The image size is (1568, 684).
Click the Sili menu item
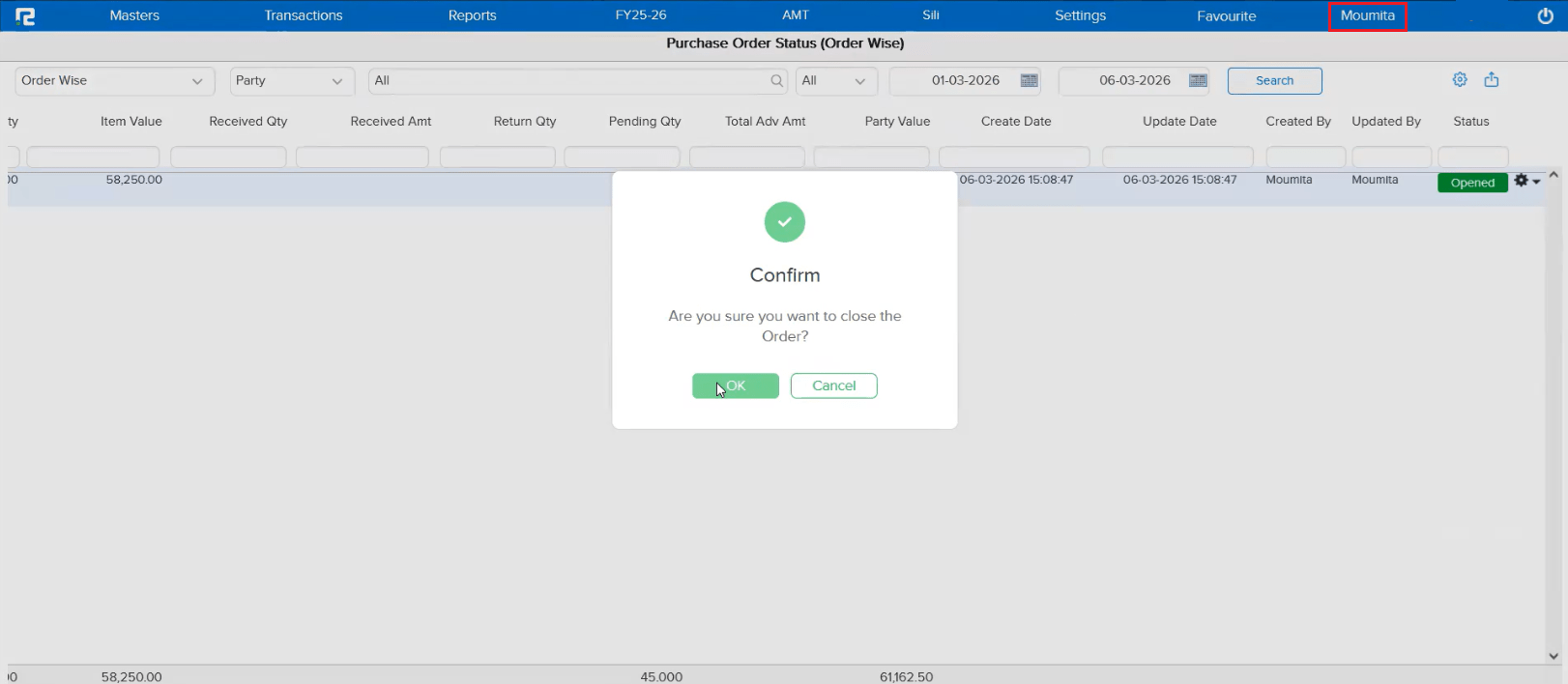[931, 15]
